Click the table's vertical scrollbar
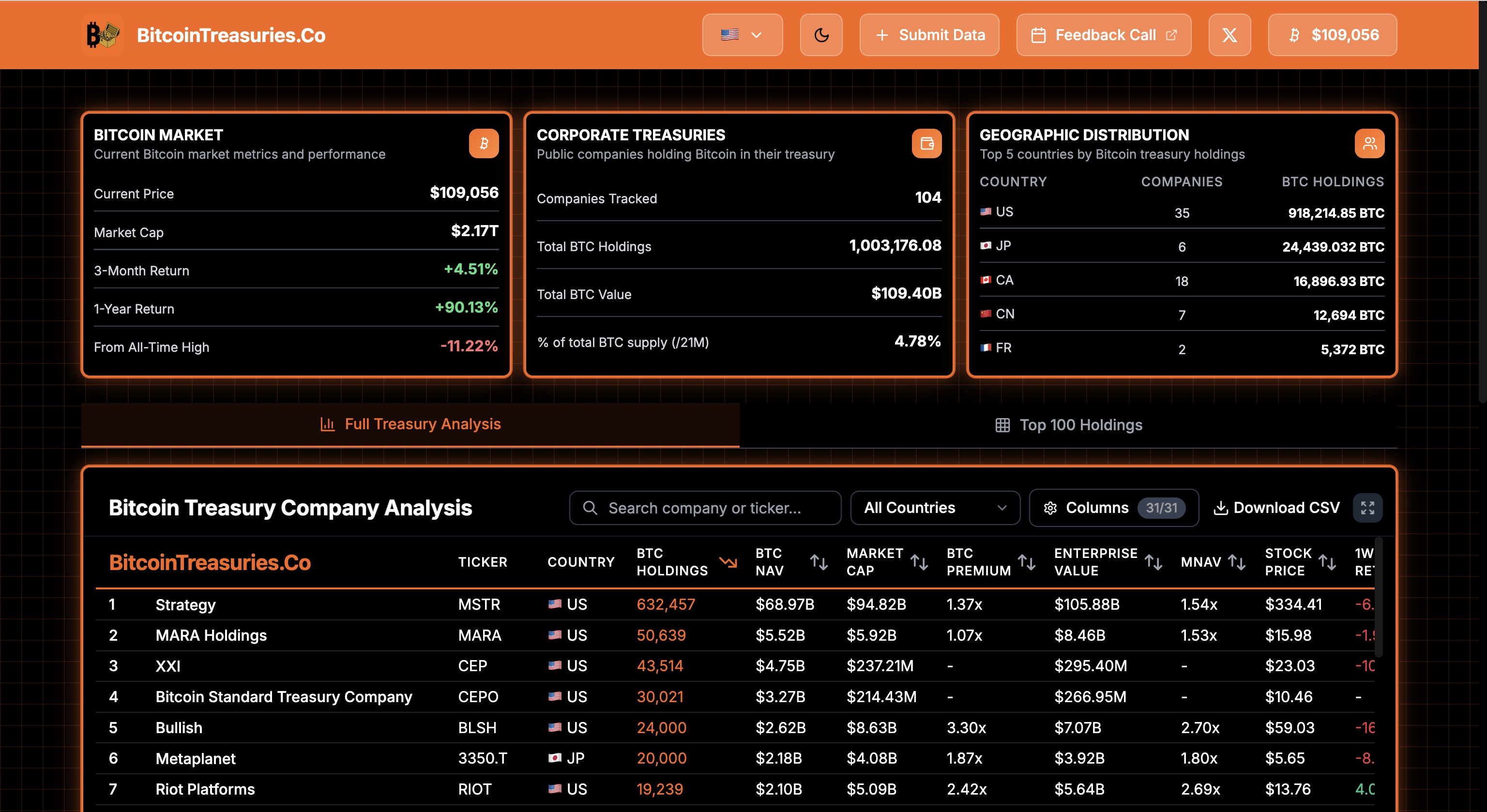 click(1379, 597)
